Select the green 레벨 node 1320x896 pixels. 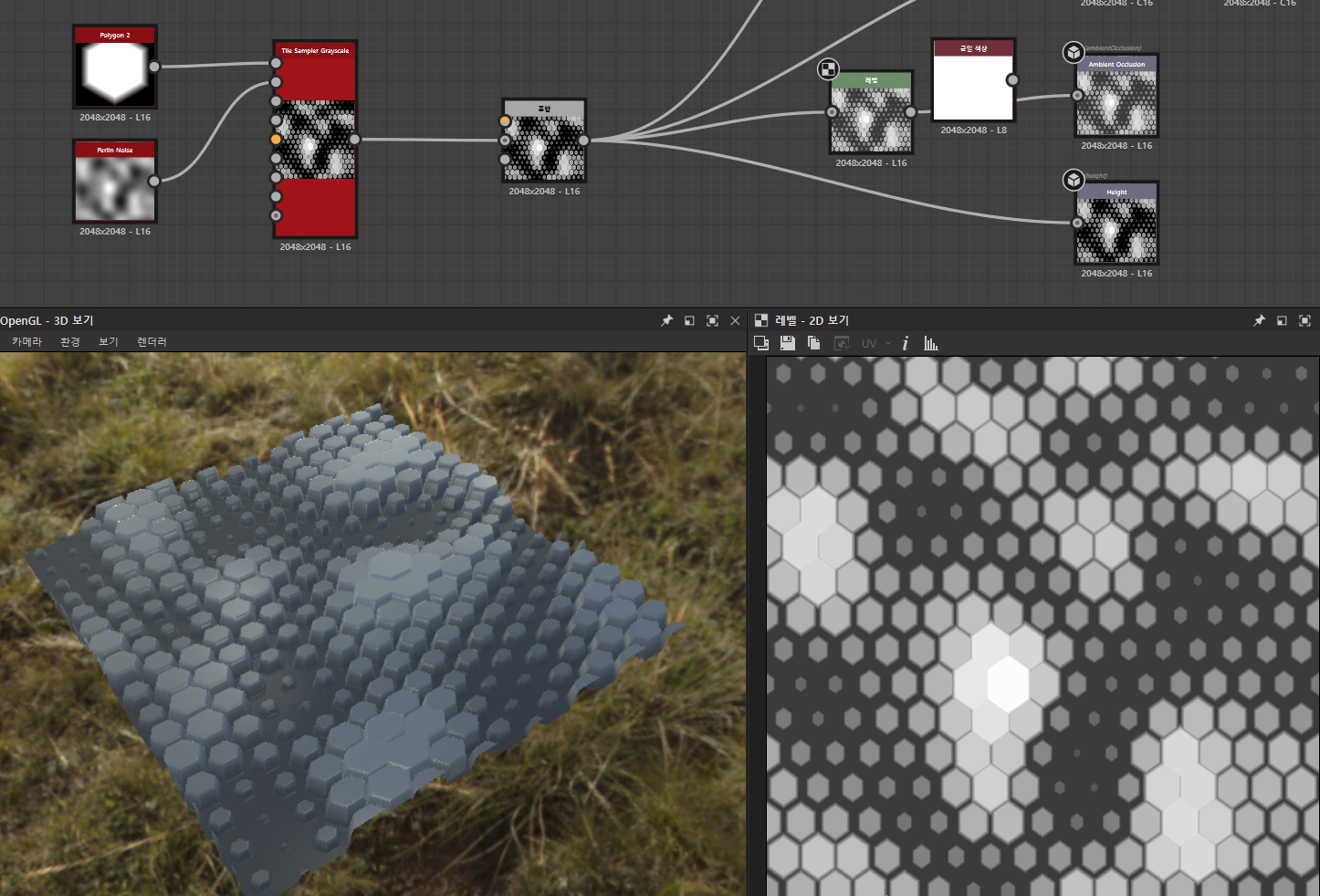point(871,113)
